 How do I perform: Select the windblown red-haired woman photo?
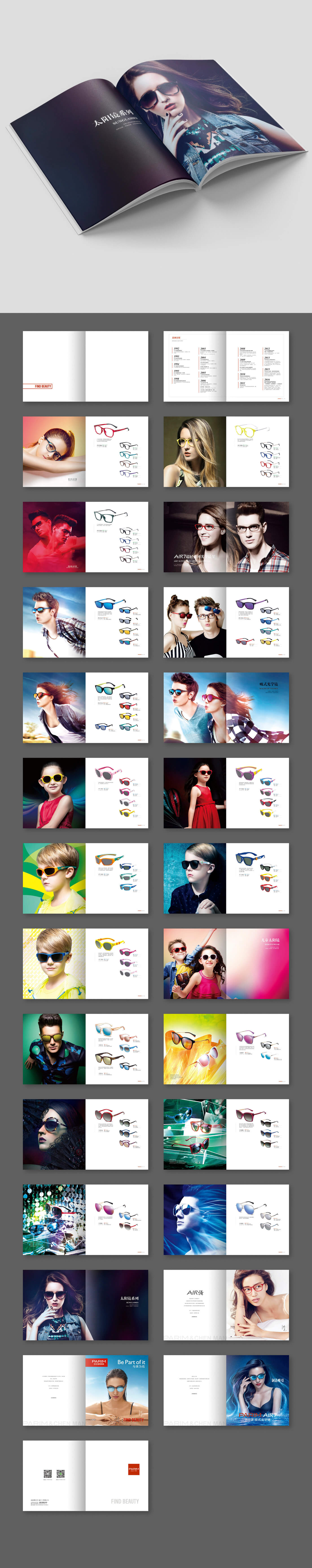[54, 707]
